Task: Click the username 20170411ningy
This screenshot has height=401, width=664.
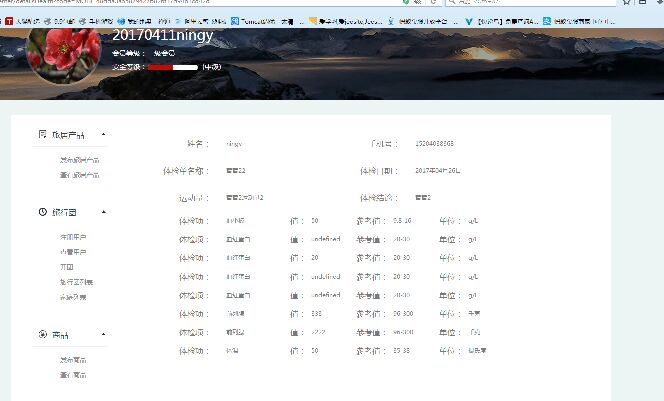Action: (162, 35)
